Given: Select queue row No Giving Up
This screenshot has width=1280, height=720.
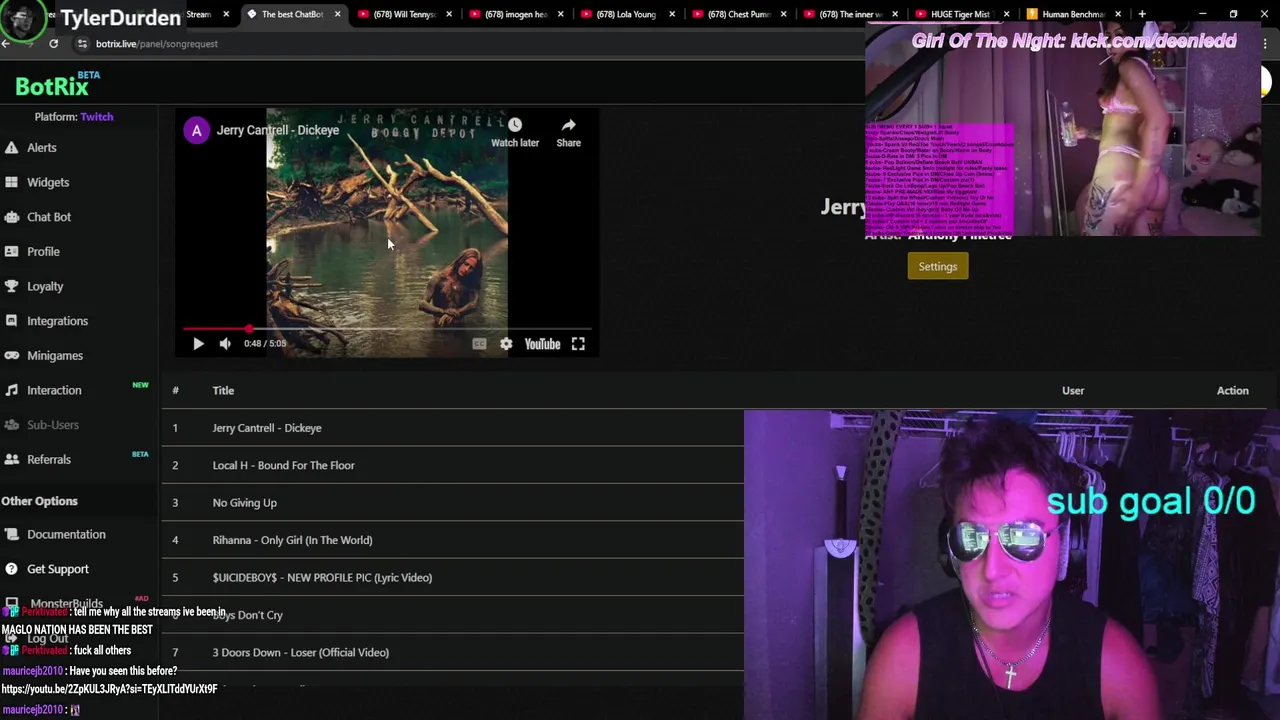Looking at the screenshot, I should 453,503.
